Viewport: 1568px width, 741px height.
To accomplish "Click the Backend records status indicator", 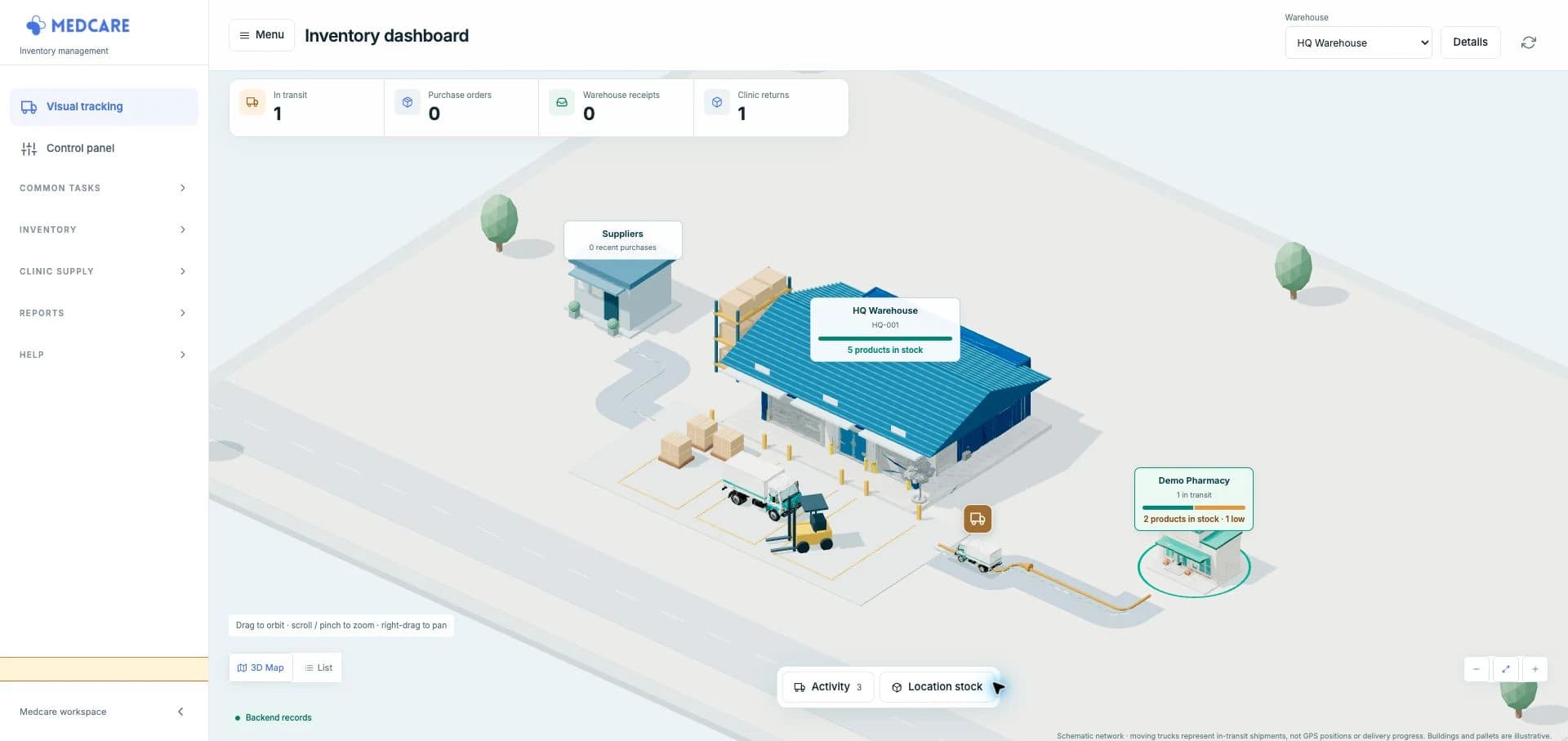I will coord(274,718).
